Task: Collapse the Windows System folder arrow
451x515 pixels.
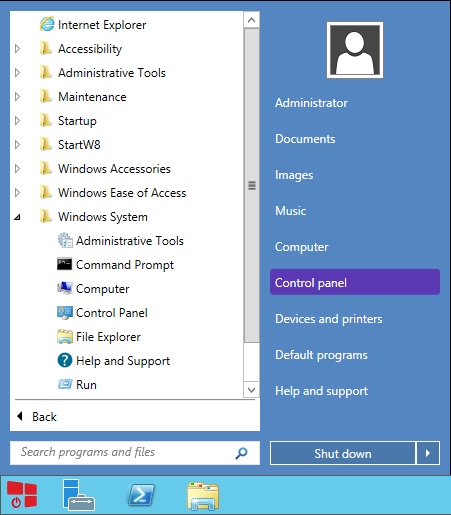Action: (x=17, y=217)
